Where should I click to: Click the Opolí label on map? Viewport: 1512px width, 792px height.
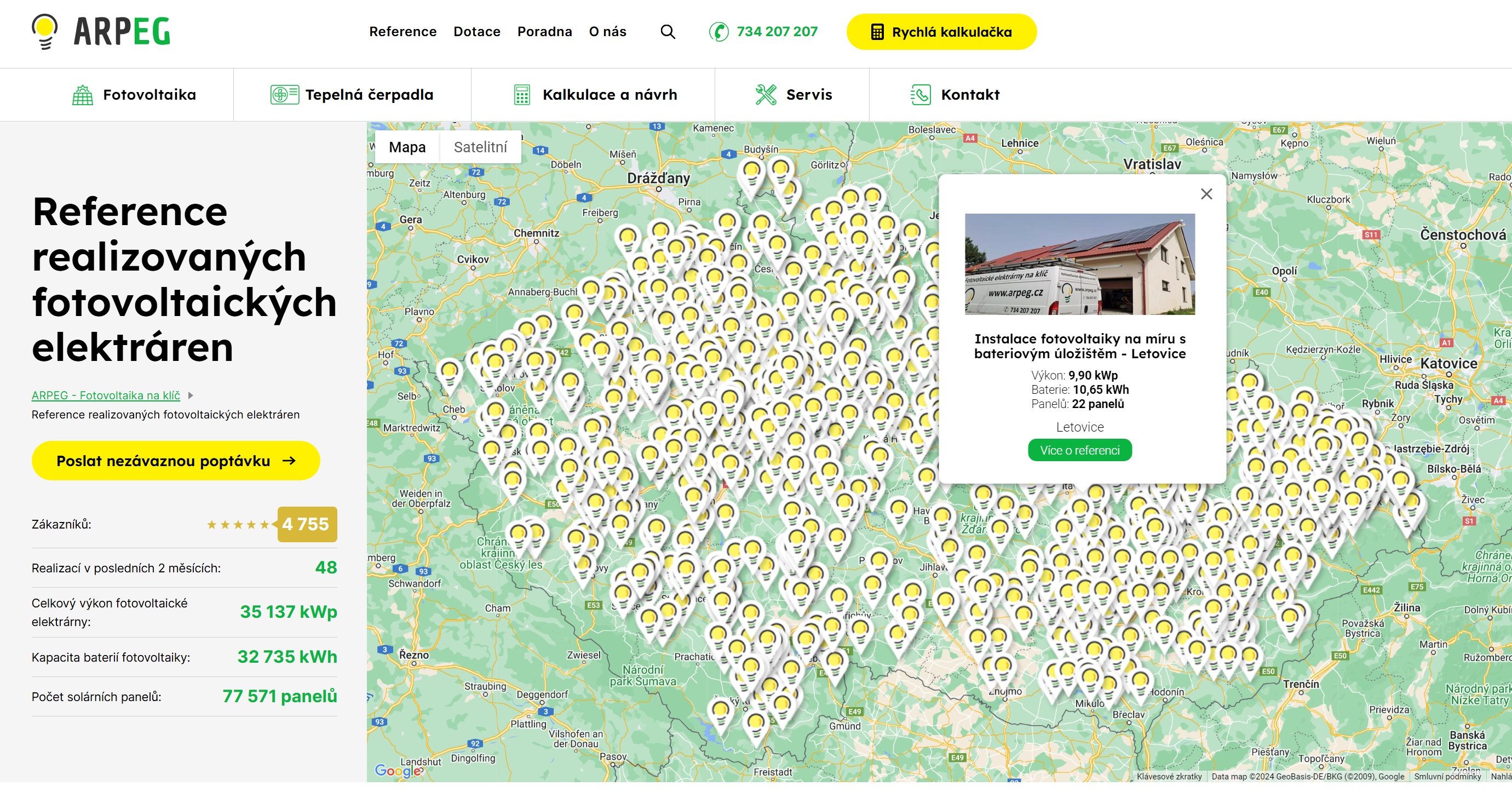pos(1284,271)
